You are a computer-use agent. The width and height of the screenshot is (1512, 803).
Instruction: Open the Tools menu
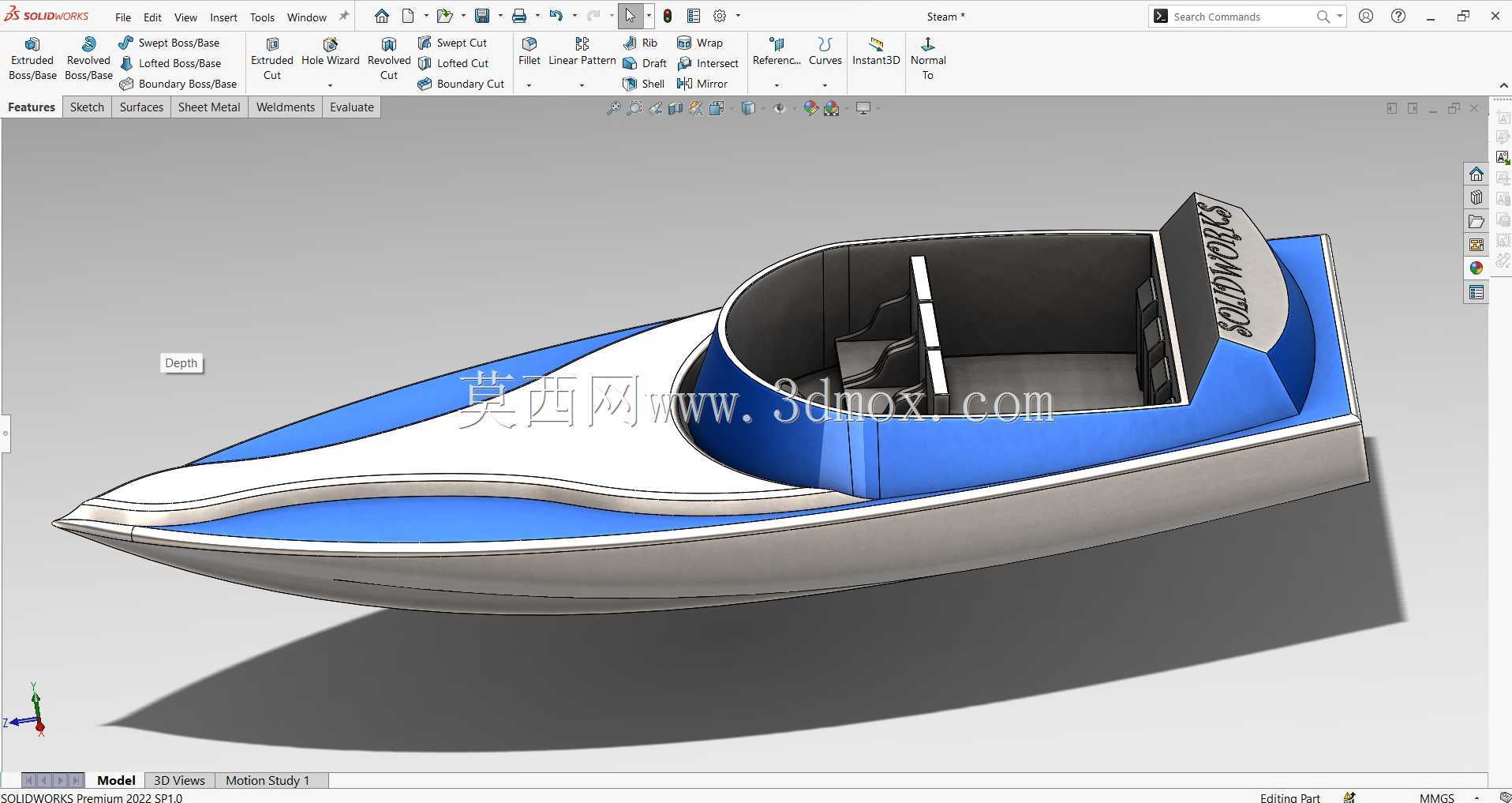262,17
